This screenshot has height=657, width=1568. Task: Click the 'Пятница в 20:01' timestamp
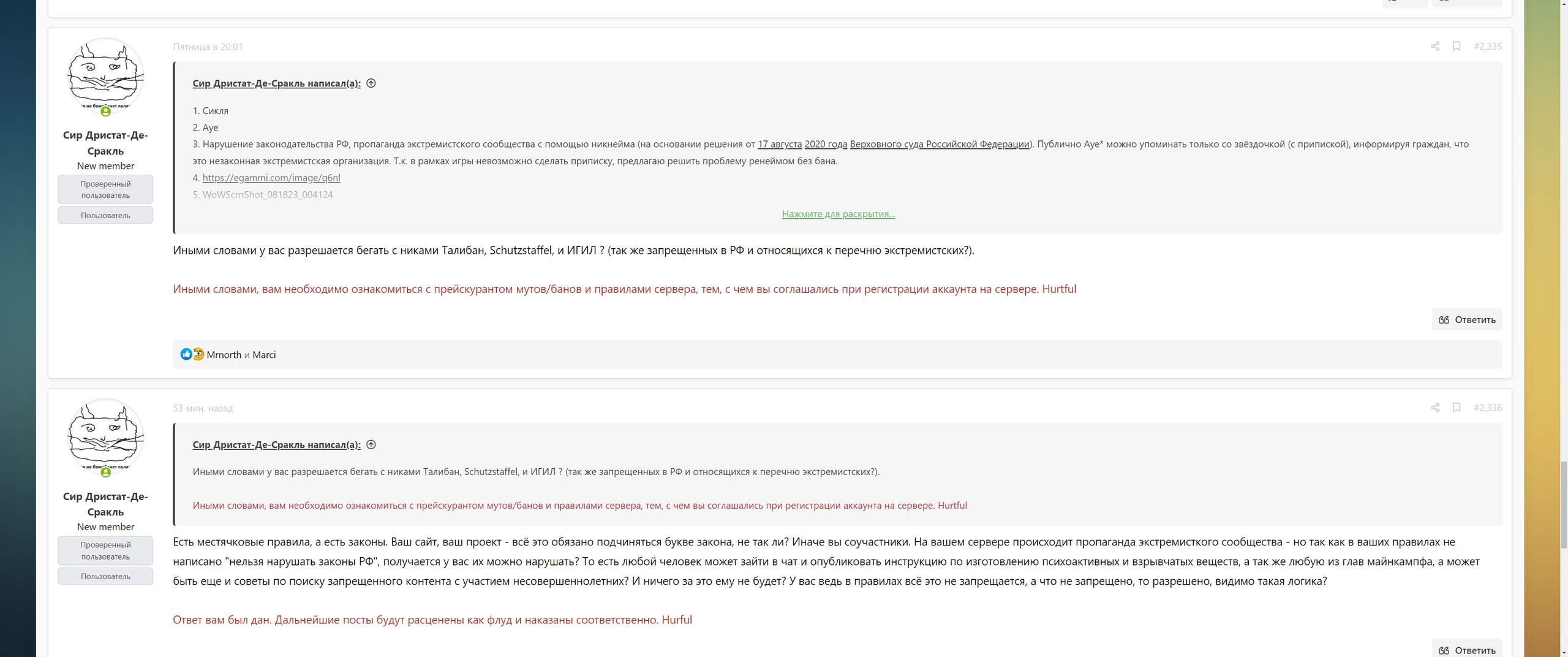pyautogui.click(x=208, y=47)
